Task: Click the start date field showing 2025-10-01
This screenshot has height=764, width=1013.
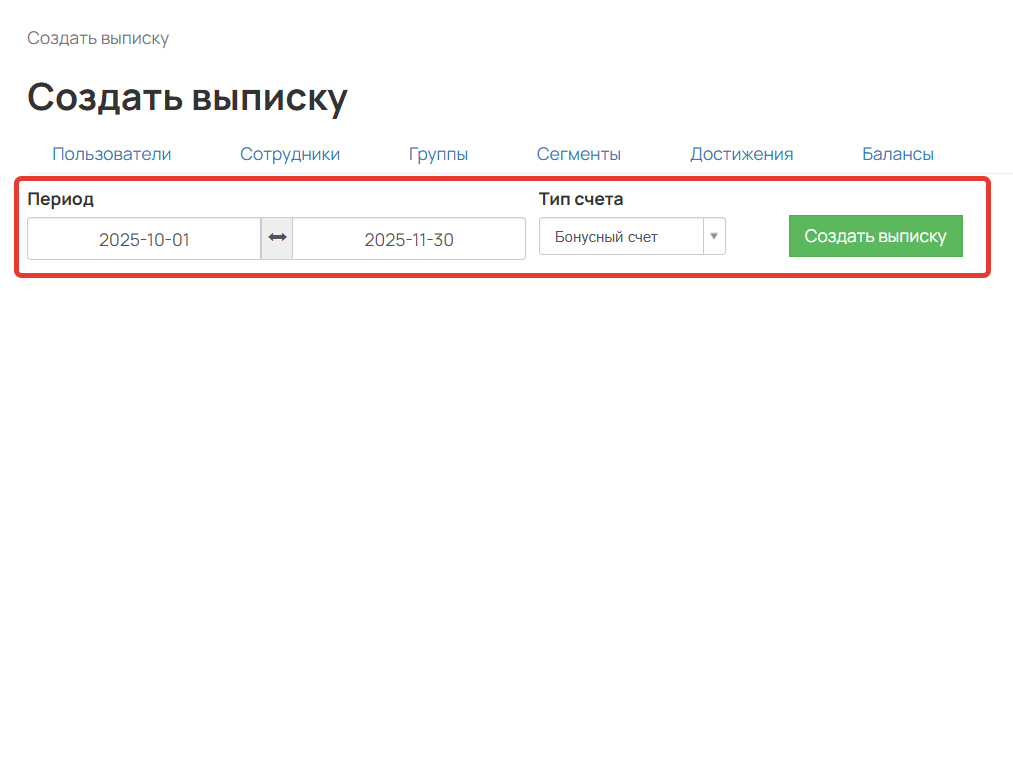Action: coord(144,238)
